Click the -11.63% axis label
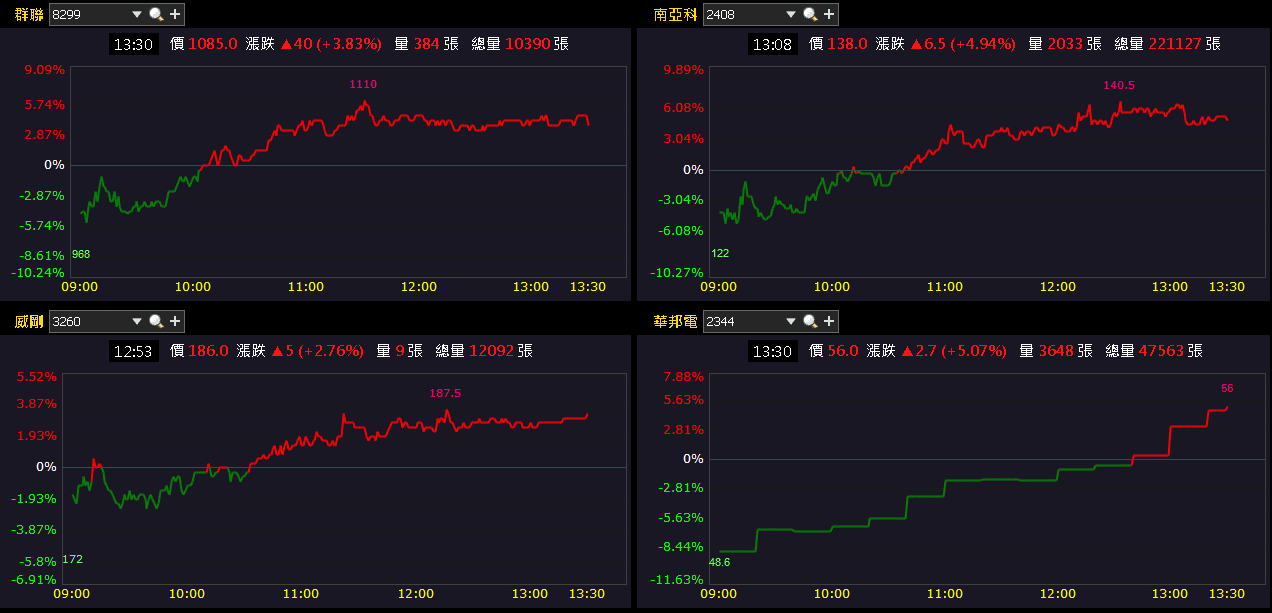This screenshot has height=613, width=1272. tap(679, 580)
